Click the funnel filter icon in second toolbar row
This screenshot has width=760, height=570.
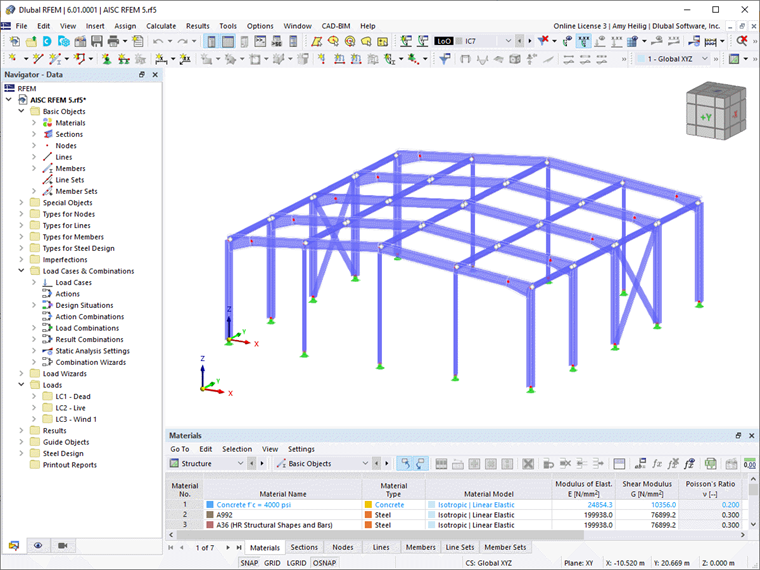(444, 59)
